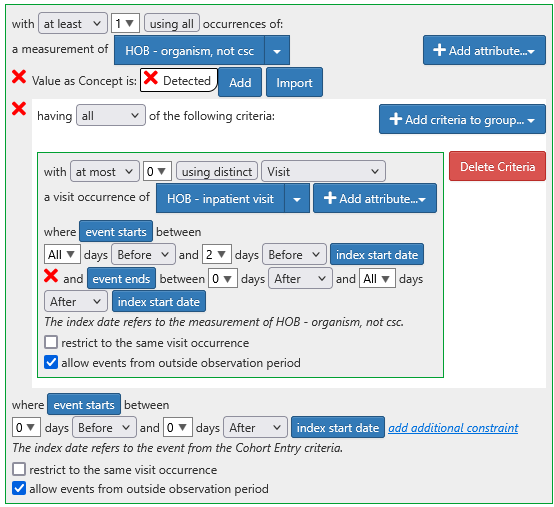Screen dimensions: 554x507
Task: Click the Delete Criteria button
Action: 497,166
